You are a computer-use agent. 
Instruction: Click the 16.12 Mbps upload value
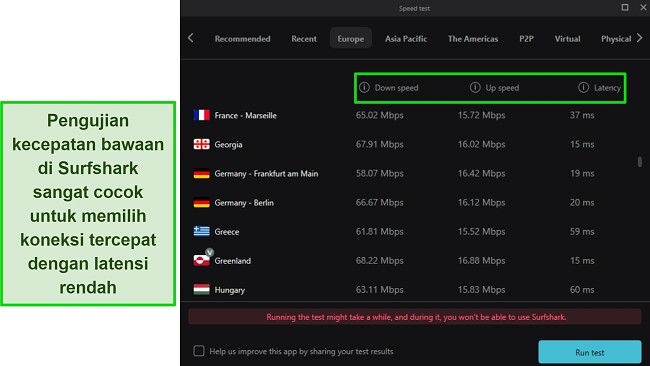(x=482, y=202)
